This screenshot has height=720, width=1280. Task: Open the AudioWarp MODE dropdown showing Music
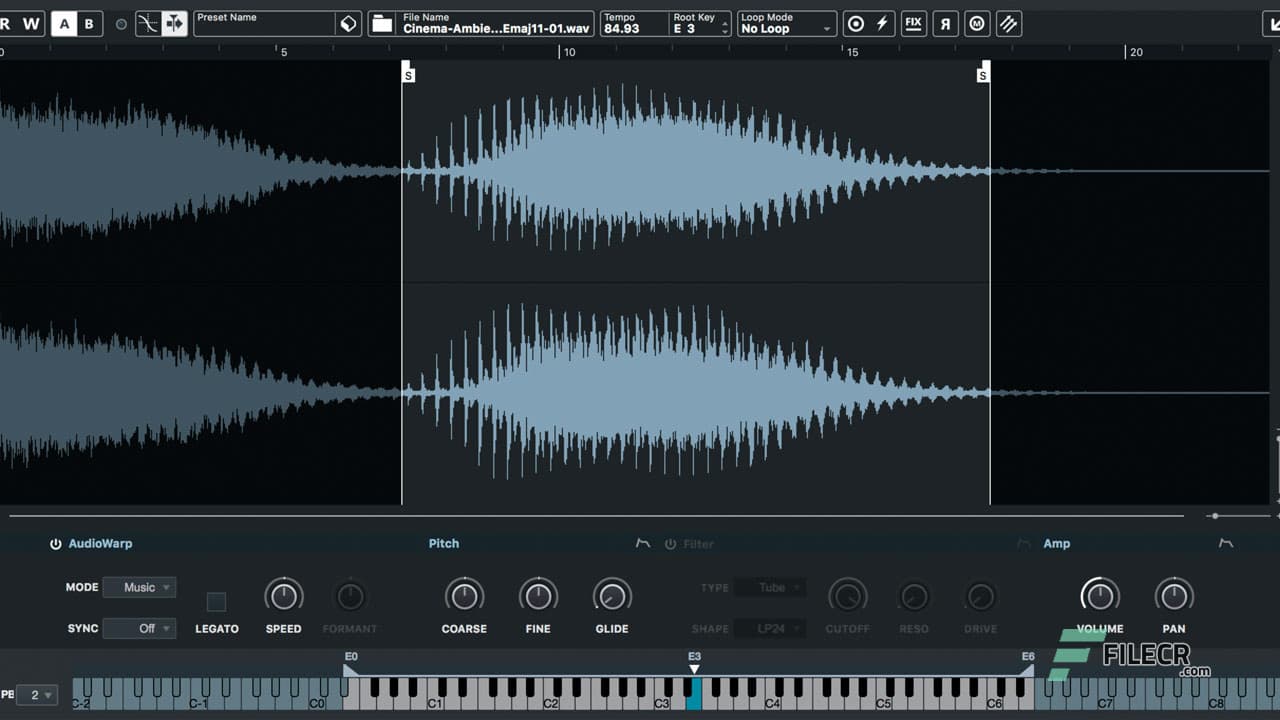(x=139, y=587)
